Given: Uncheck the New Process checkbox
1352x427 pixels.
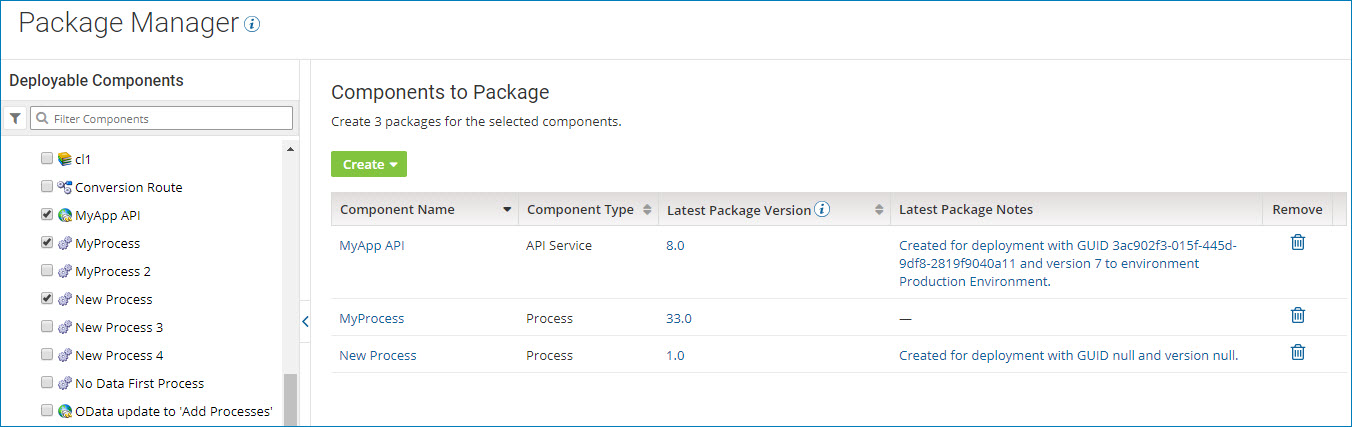Looking at the screenshot, I should point(47,298).
